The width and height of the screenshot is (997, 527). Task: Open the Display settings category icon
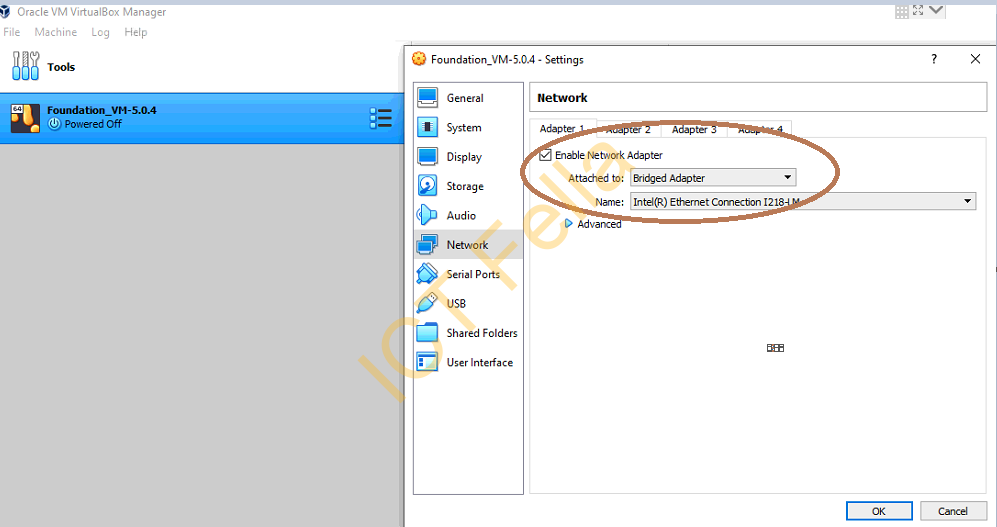(x=427, y=156)
